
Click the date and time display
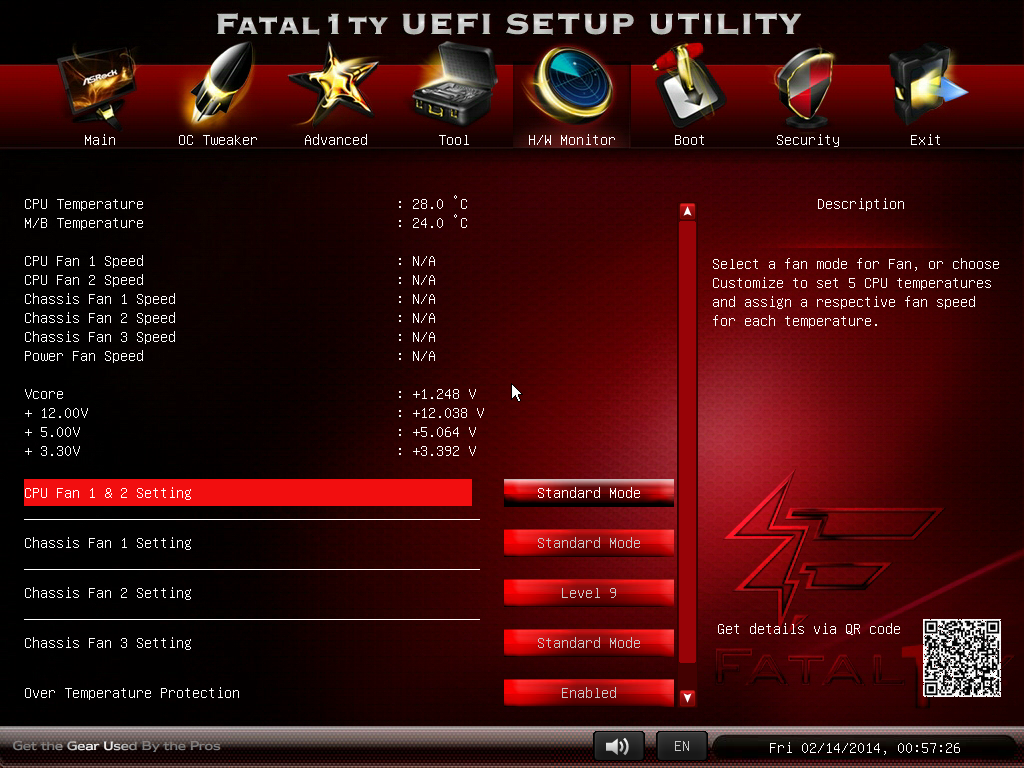(864, 748)
